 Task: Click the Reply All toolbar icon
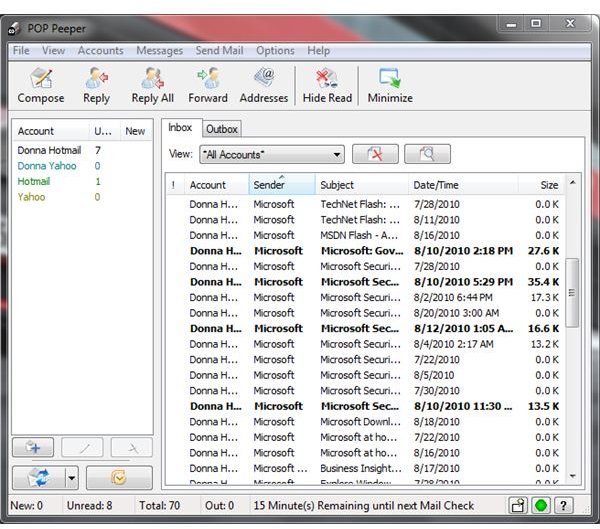click(x=153, y=85)
